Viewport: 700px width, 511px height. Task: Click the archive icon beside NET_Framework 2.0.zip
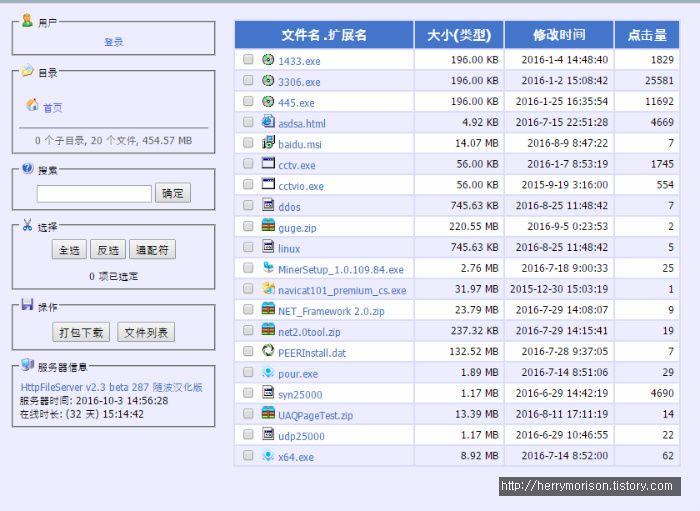click(268, 309)
